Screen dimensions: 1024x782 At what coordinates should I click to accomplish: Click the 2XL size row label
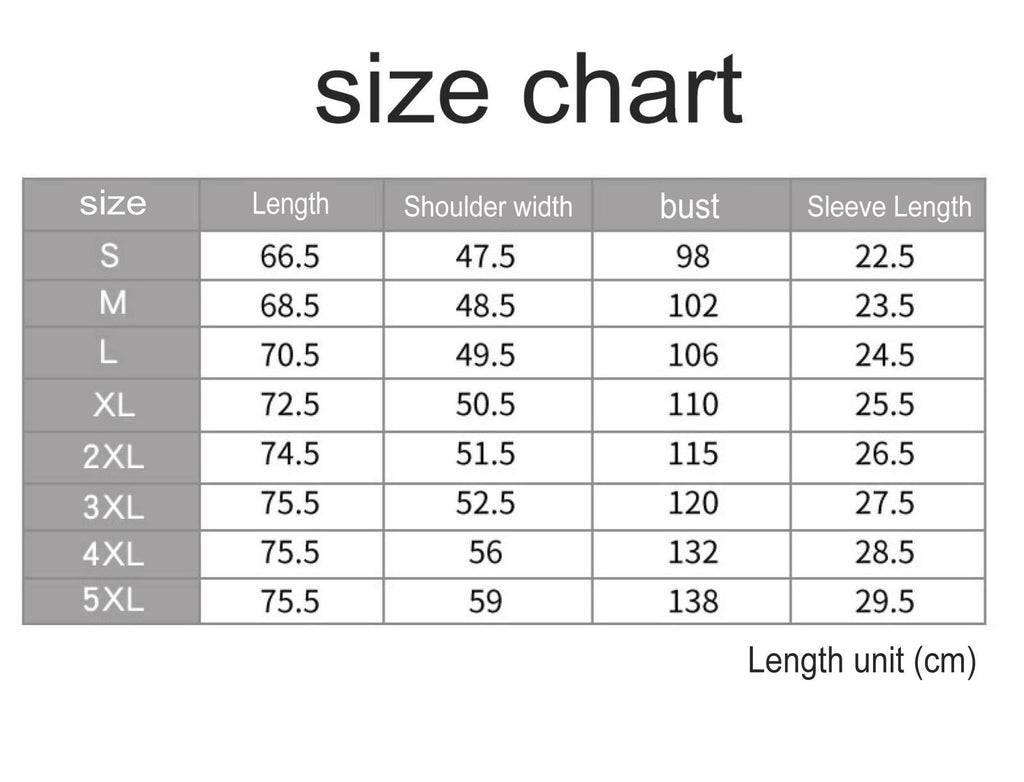coord(113,458)
